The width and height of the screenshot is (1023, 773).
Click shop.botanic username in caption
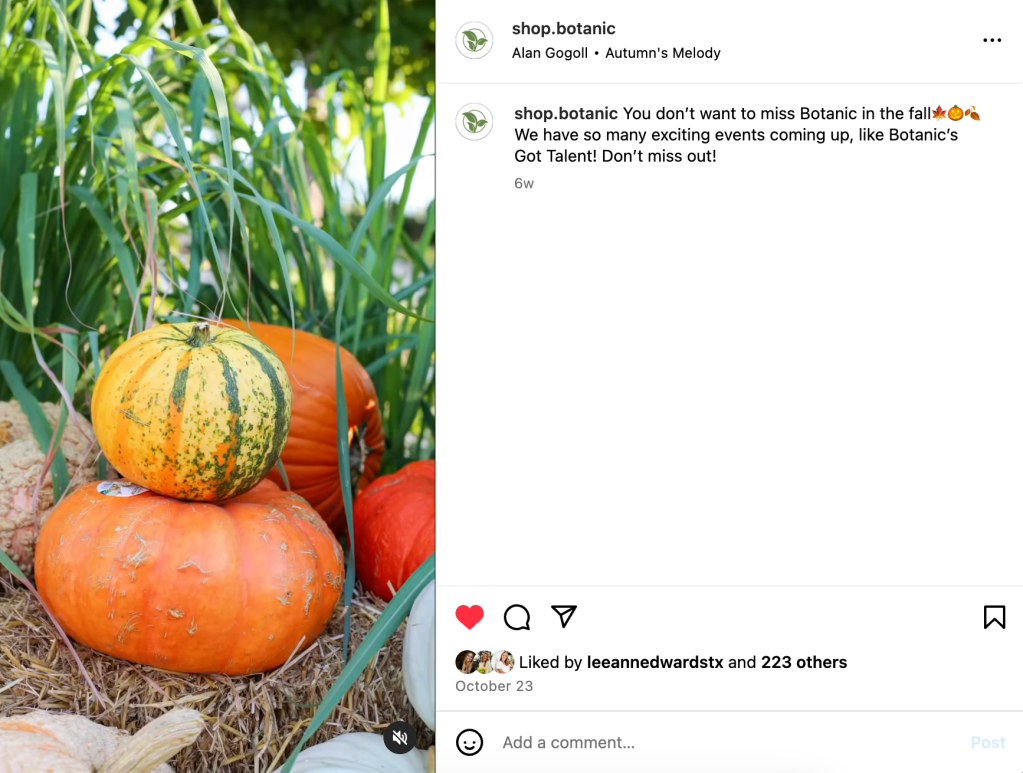point(566,114)
